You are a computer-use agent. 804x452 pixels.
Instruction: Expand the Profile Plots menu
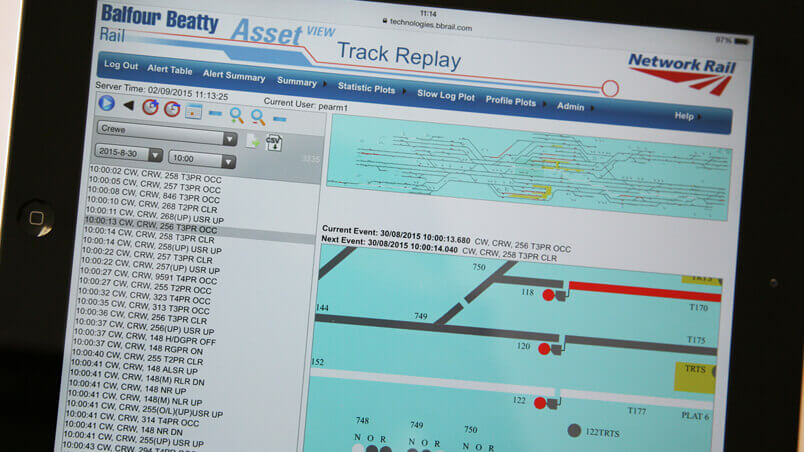[515, 101]
